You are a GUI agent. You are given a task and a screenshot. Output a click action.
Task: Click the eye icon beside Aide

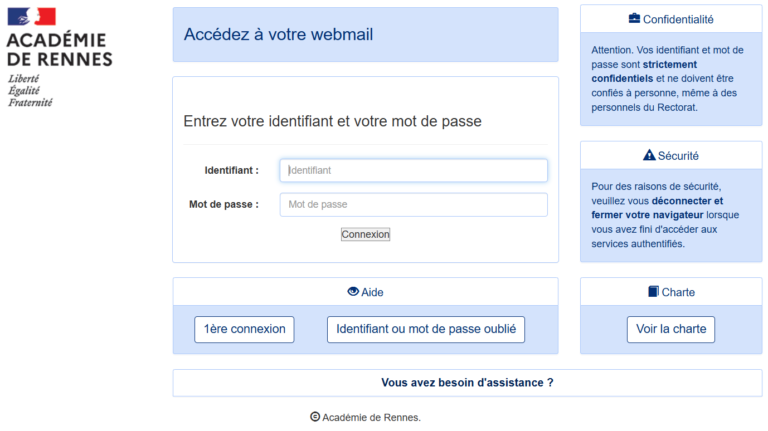tap(353, 291)
